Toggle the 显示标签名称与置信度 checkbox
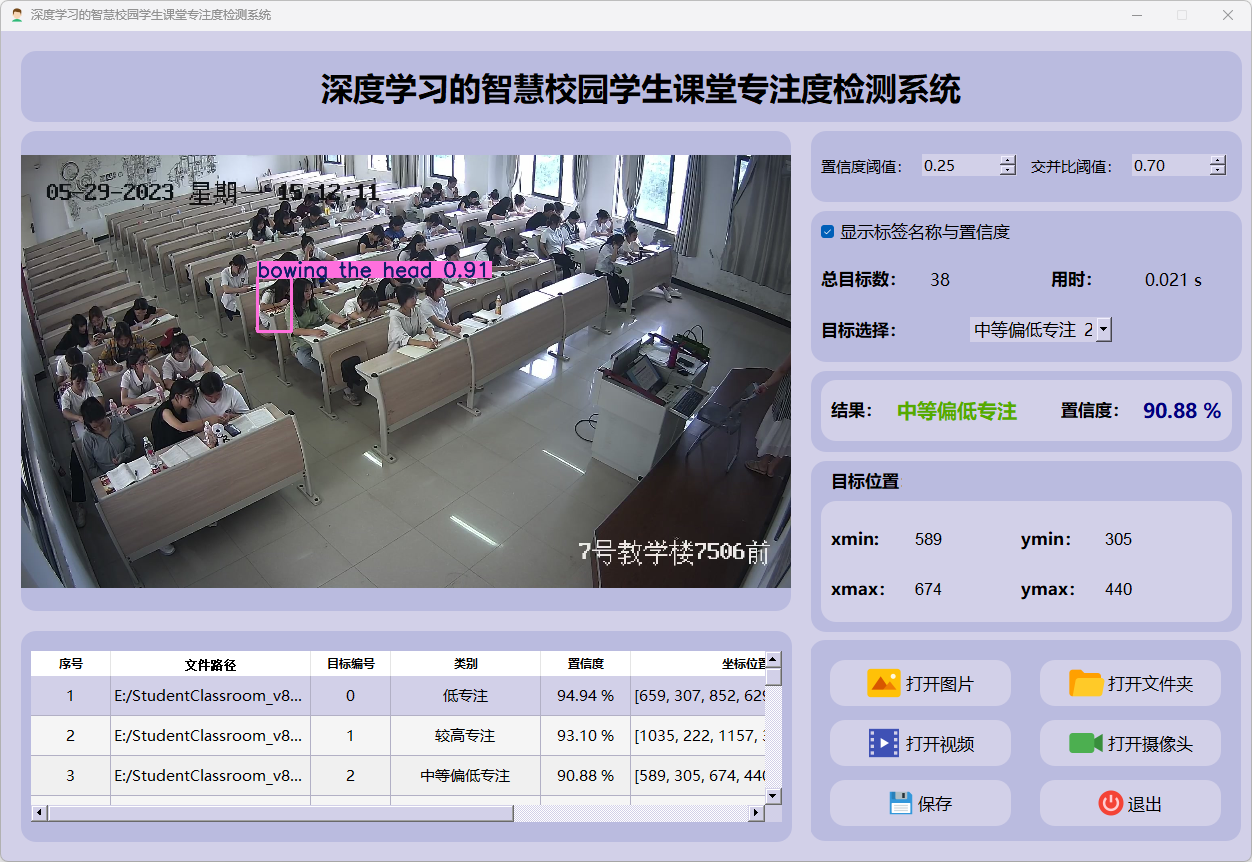The height and width of the screenshot is (862, 1252). pyautogui.click(x=827, y=232)
